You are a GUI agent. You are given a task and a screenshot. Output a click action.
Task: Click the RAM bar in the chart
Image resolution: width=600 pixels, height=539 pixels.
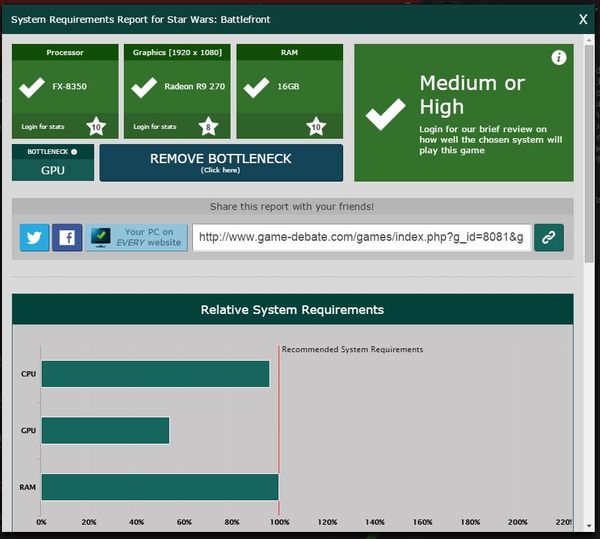point(160,487)
